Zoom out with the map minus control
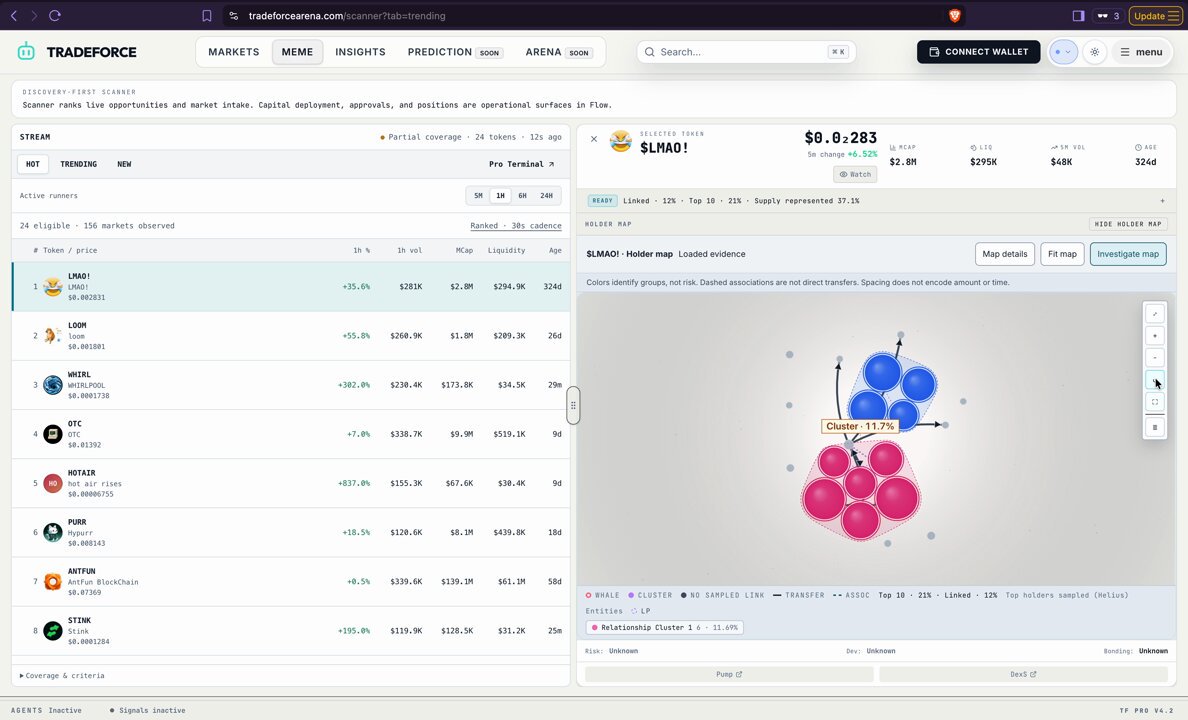 1155,358
